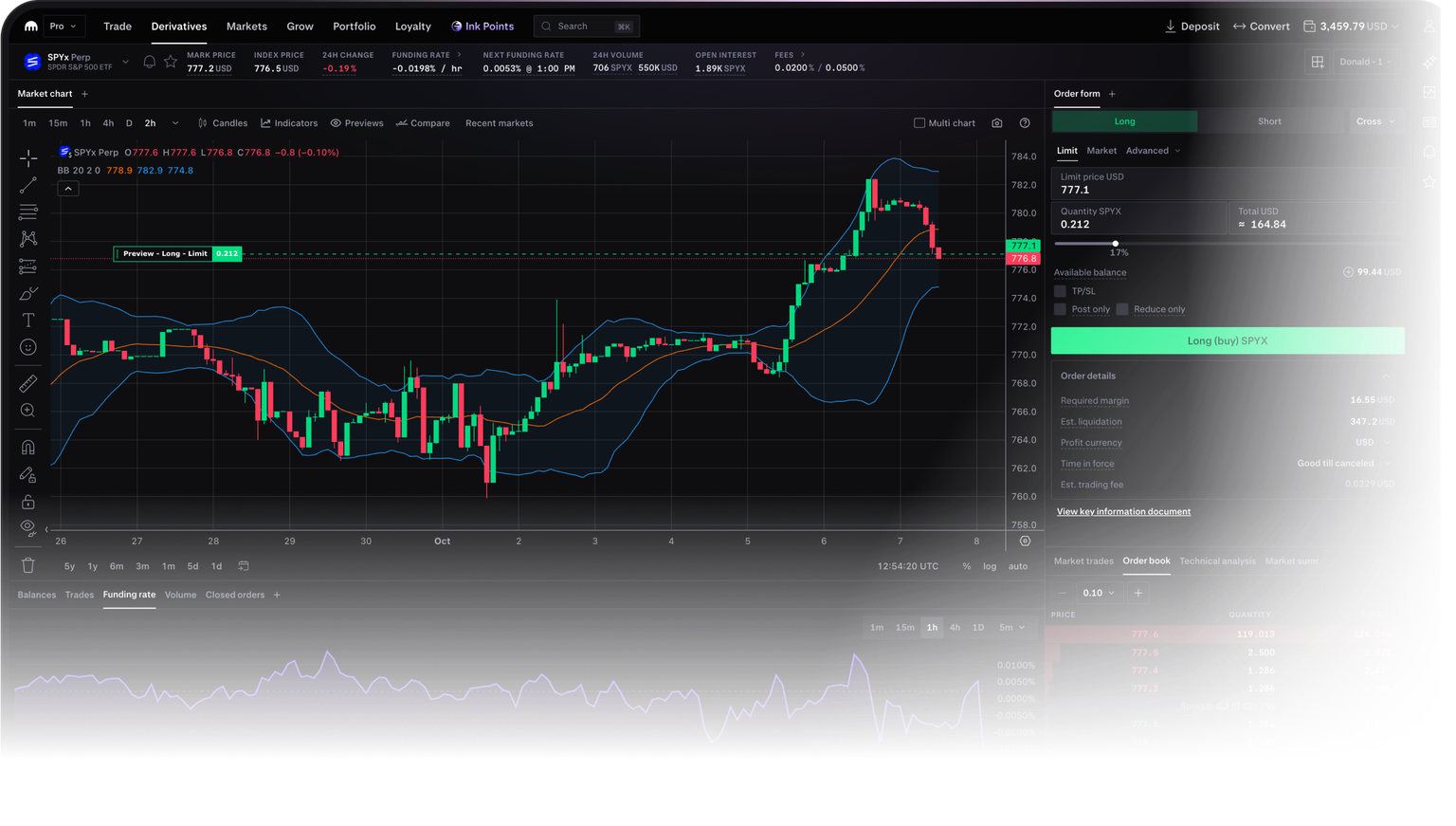Click the Limit price USD field
Screen dimensions: 1456x826
pos(1228,183)
